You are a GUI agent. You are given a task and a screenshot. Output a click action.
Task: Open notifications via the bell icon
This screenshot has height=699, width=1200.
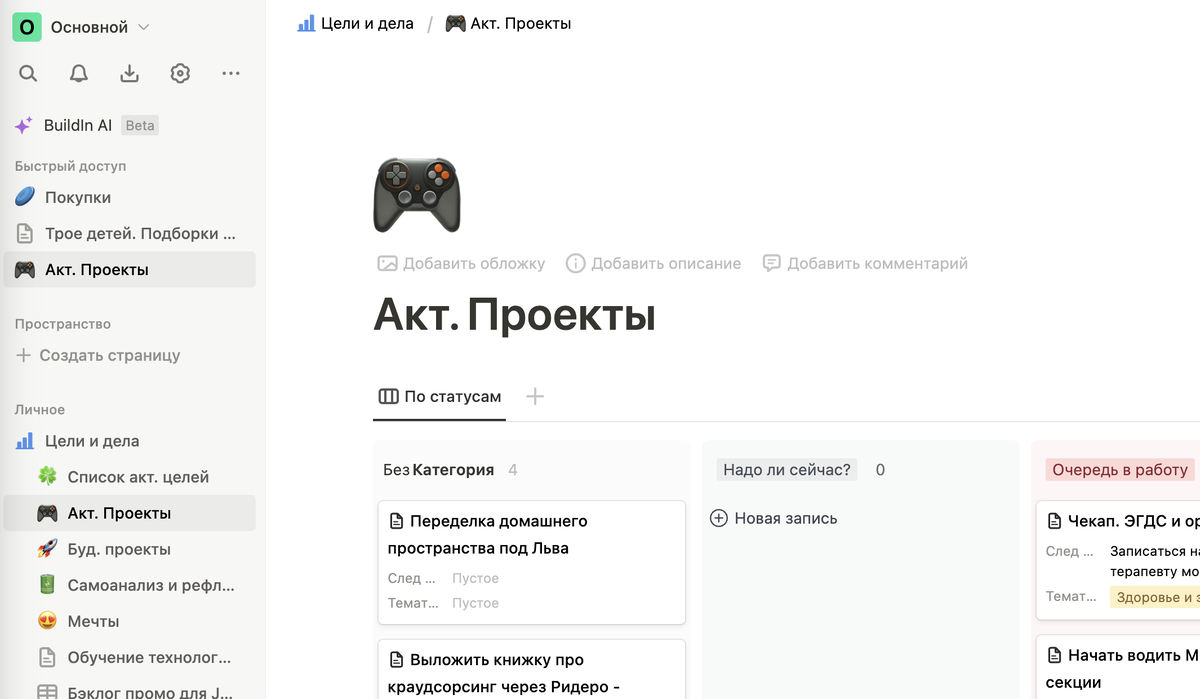[x=78, y=72]
